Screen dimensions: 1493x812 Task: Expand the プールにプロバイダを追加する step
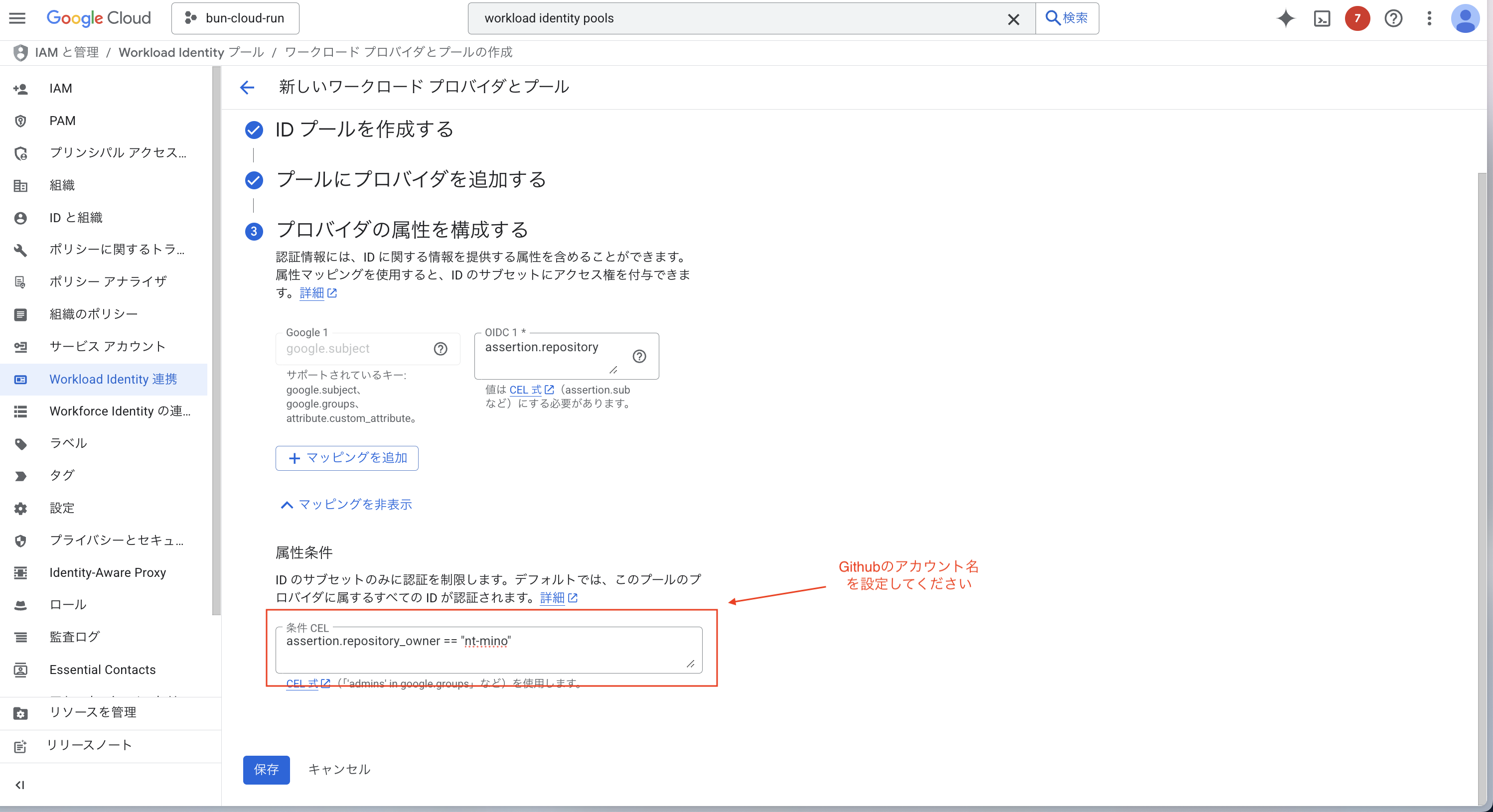tap(410, 180)
